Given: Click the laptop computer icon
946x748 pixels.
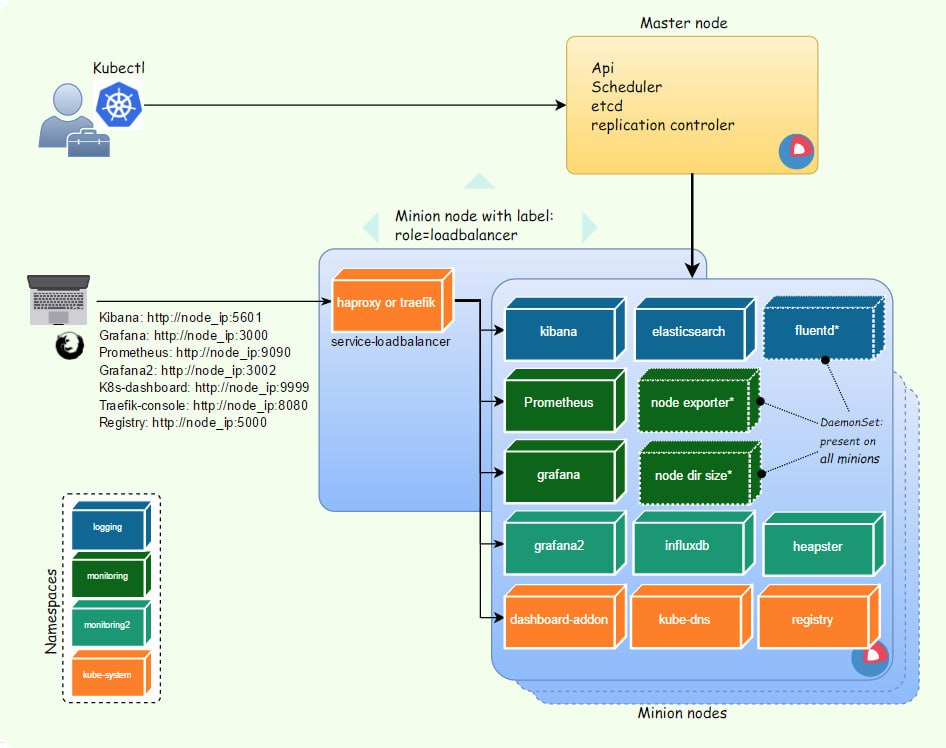Looking at the screenshot, I should tap(59, 300).
